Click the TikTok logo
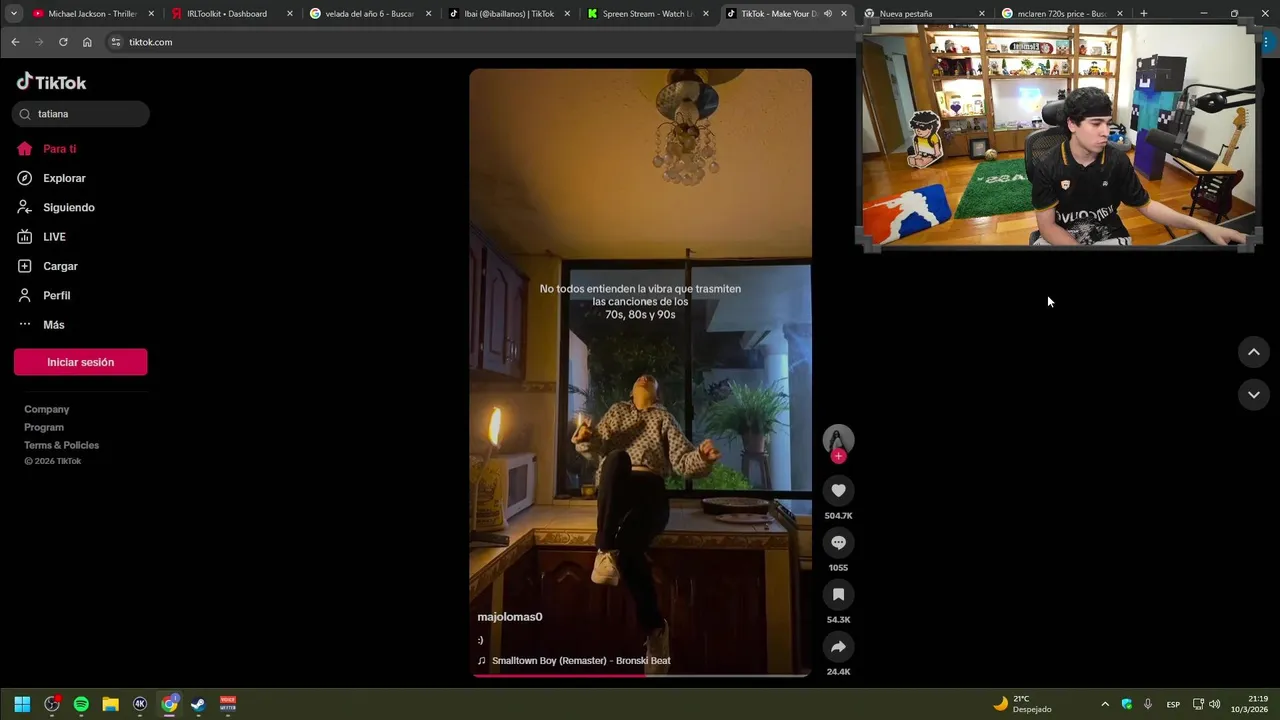 [x=51, y=82]
